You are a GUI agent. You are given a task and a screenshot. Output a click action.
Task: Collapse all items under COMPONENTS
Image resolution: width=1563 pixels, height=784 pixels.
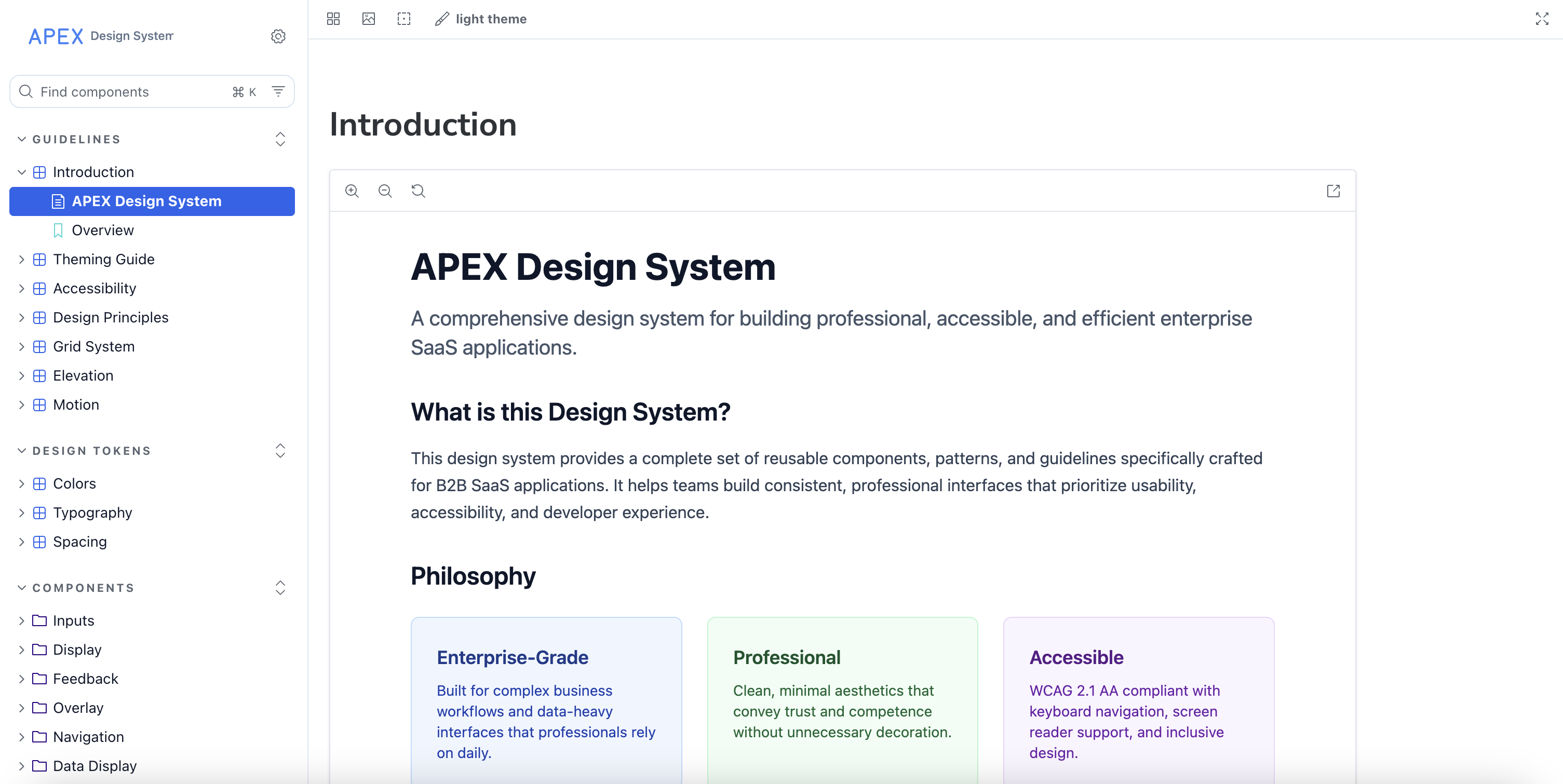click(280, 587)
